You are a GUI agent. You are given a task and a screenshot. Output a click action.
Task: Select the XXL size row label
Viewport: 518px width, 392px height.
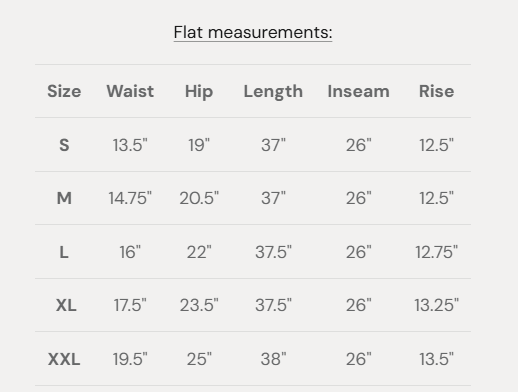click(x=64, y=359)
